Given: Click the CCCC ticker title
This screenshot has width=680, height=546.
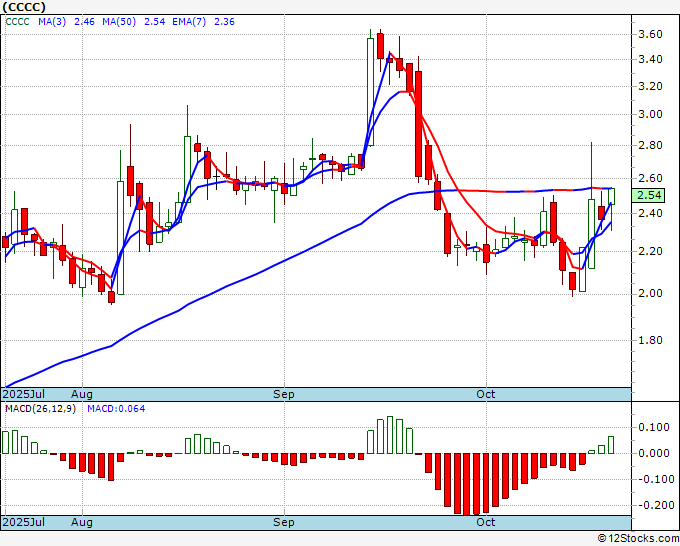Looking at the screenshot, I should 24,7.
